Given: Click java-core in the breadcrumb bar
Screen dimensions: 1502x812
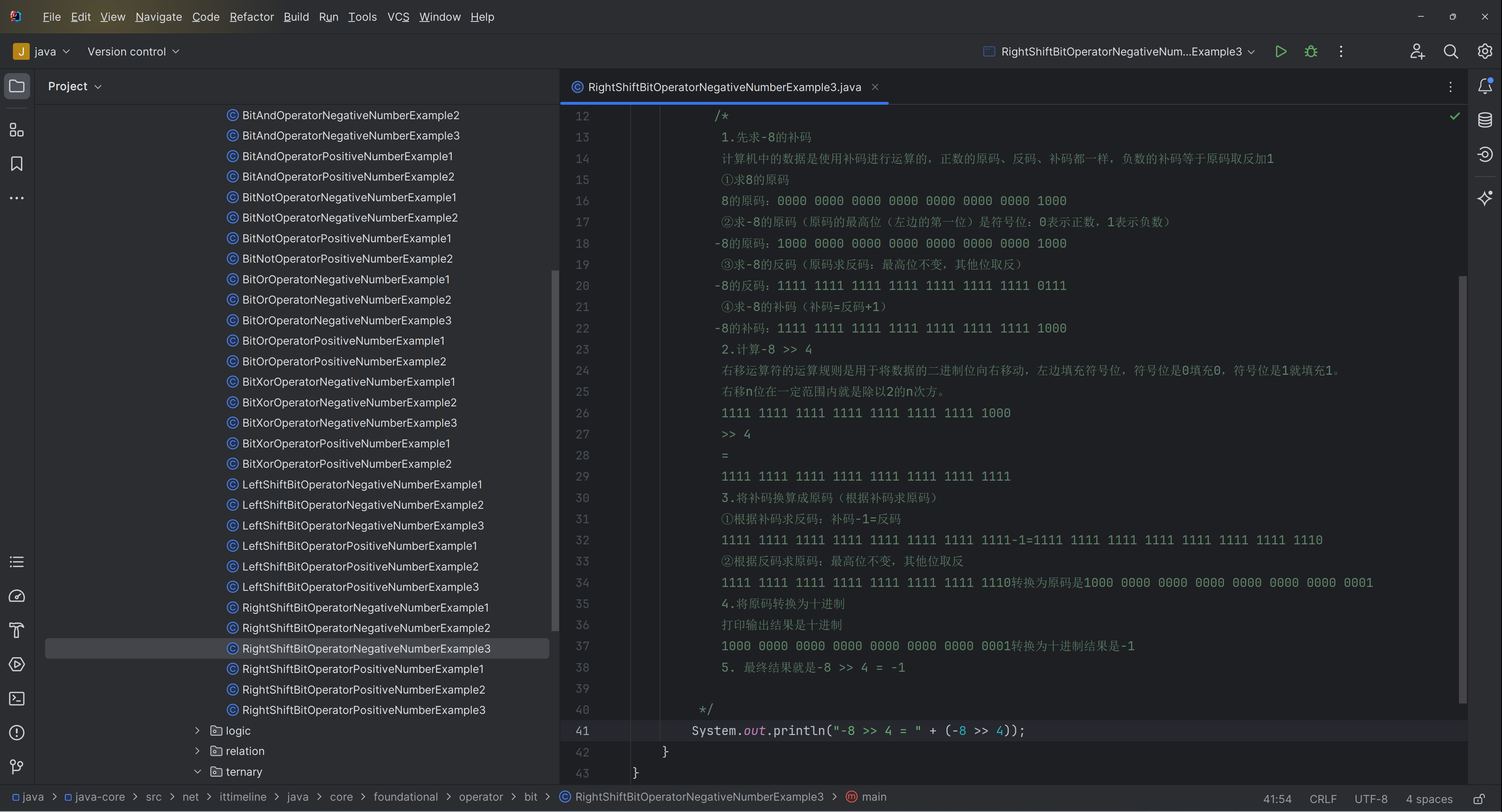Looking at the screenshot, I should point(95,797).
